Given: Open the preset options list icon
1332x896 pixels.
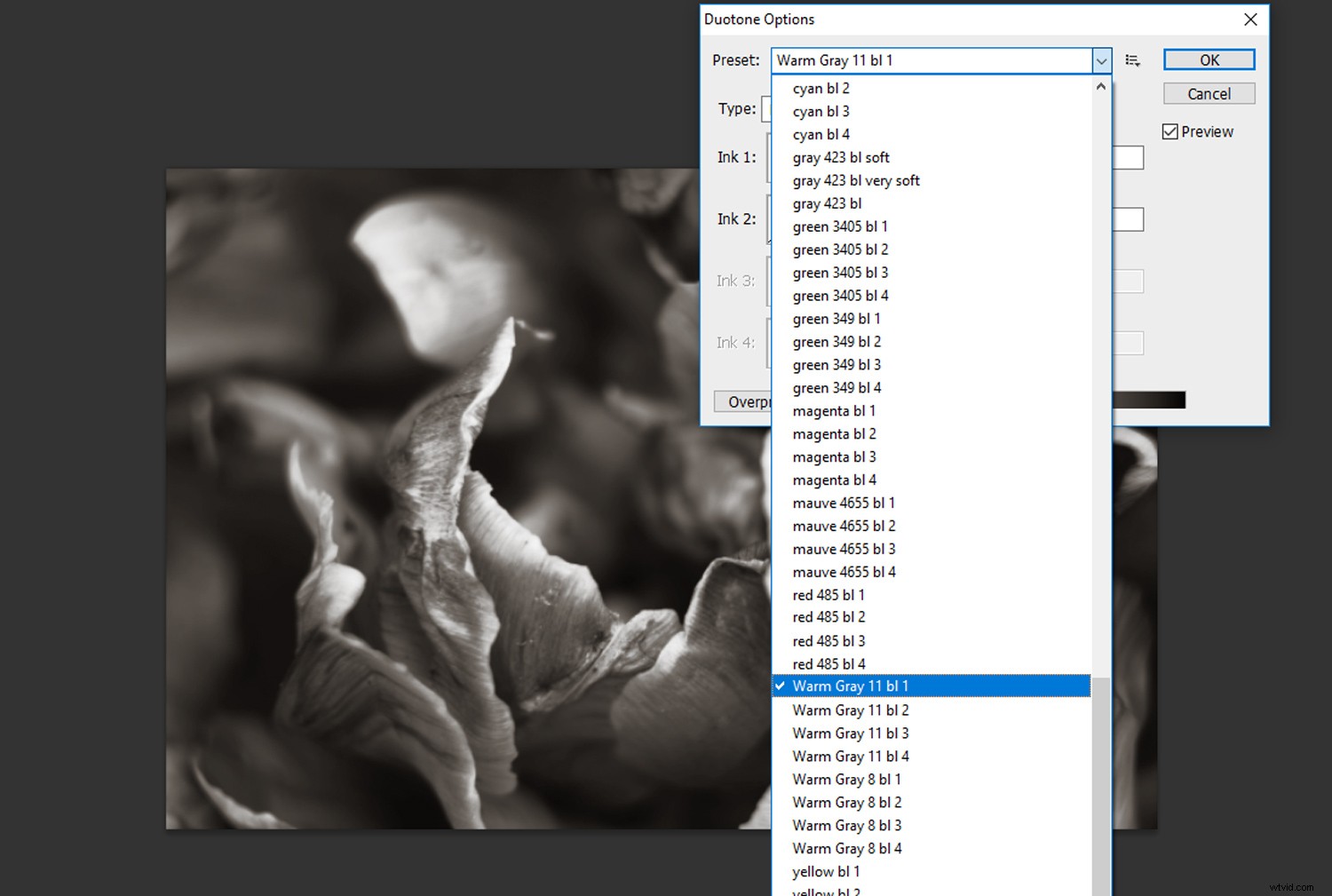Looking at the screenshot, I should 1132,59.
